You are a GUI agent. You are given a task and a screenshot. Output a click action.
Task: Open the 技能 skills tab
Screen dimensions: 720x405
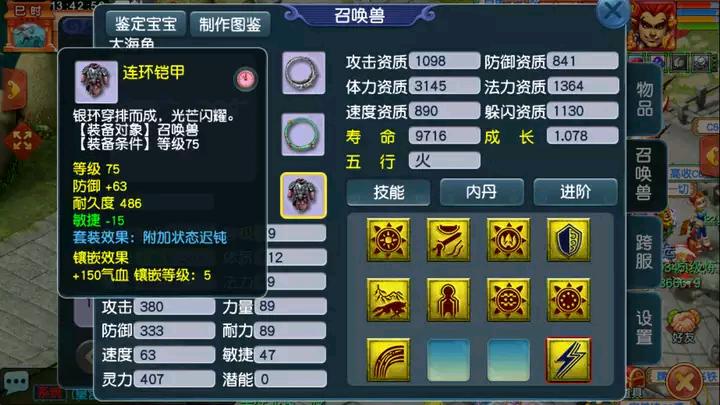pos(388,192)
